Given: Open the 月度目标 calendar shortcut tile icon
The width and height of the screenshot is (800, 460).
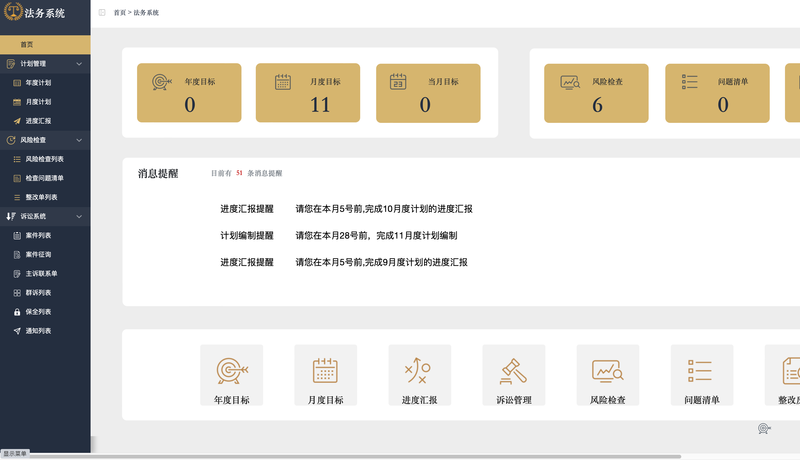Looking at the screenshot, I should point(325,370).
